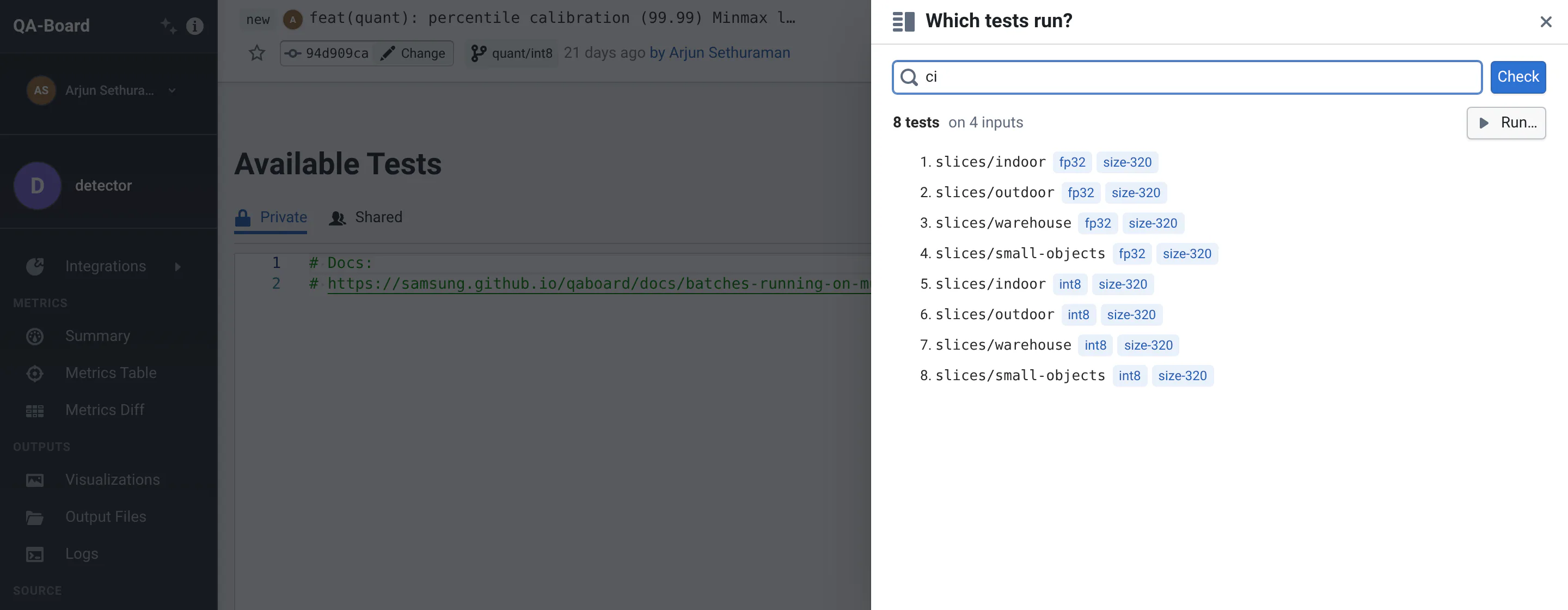The image size is (1568, 610).
Task: Click fp32 tag on test 1 slices/indoor
Action: [x=1072, y=162]
